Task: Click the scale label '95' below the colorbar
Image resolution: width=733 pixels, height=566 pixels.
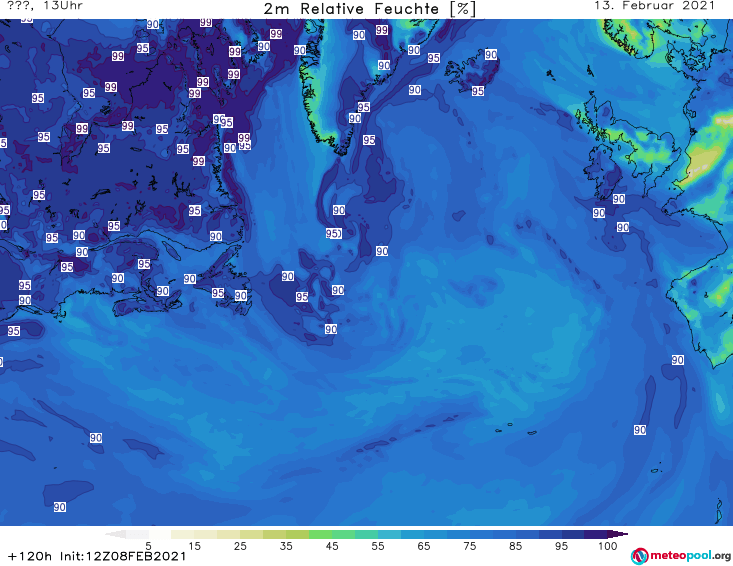Action: (x=561, y=546)
